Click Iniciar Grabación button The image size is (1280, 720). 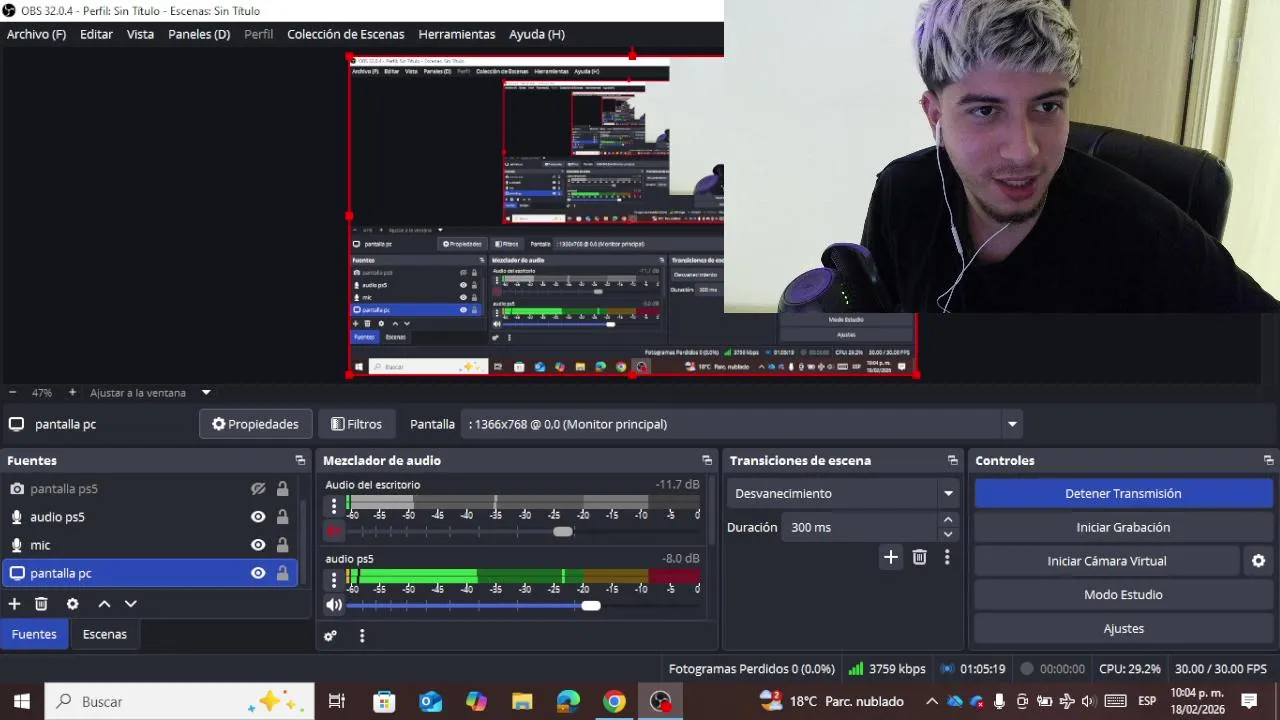click(1123, 527)
